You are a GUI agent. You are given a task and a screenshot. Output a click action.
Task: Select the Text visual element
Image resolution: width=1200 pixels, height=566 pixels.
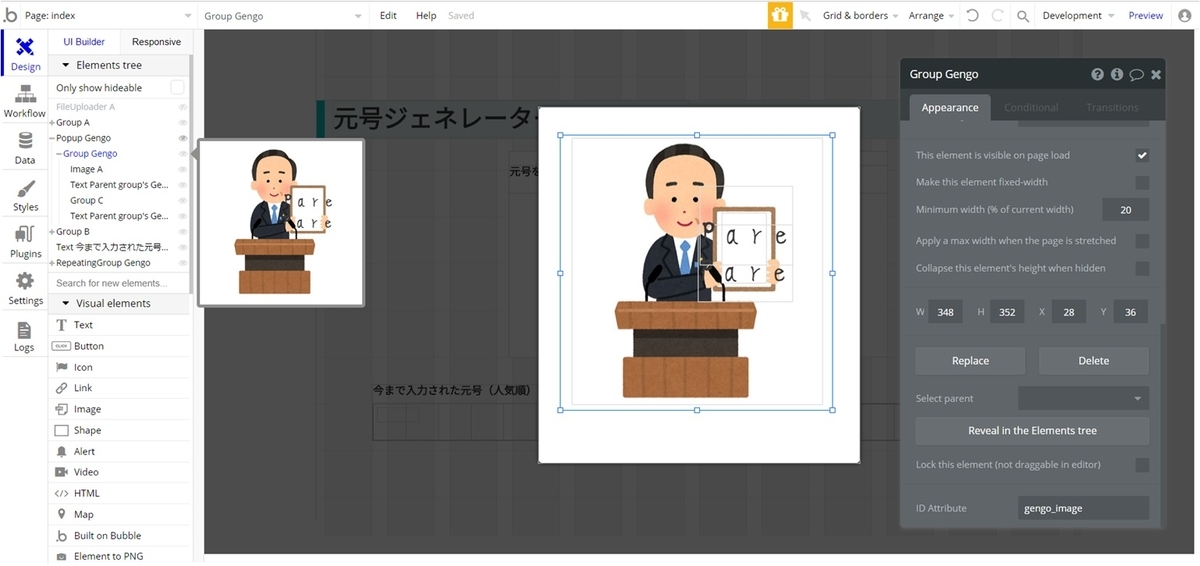point(119,325)
